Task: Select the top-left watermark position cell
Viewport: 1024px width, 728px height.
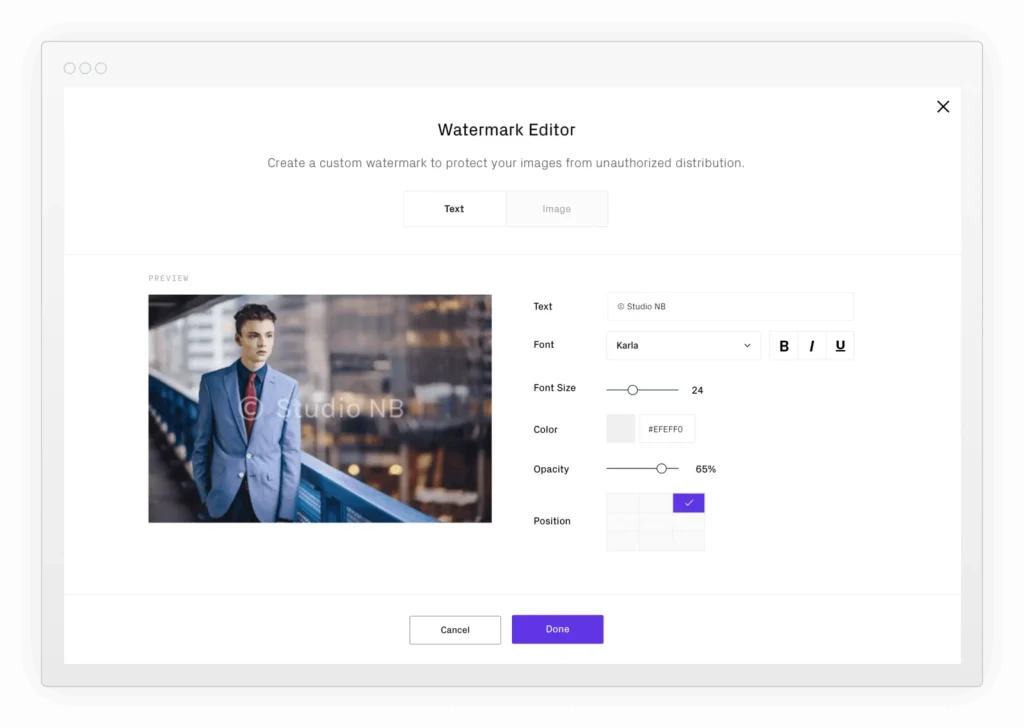Action: [x=622, y=503]
